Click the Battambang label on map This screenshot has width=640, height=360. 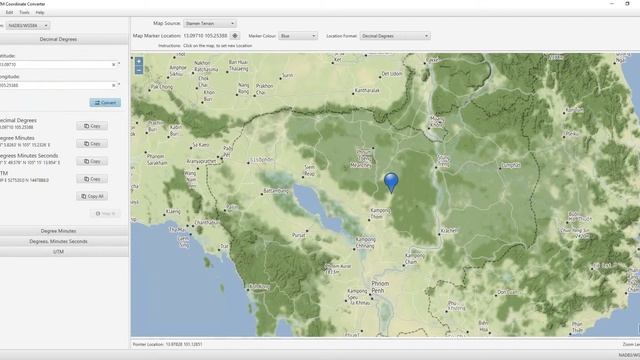click(276, 191)
